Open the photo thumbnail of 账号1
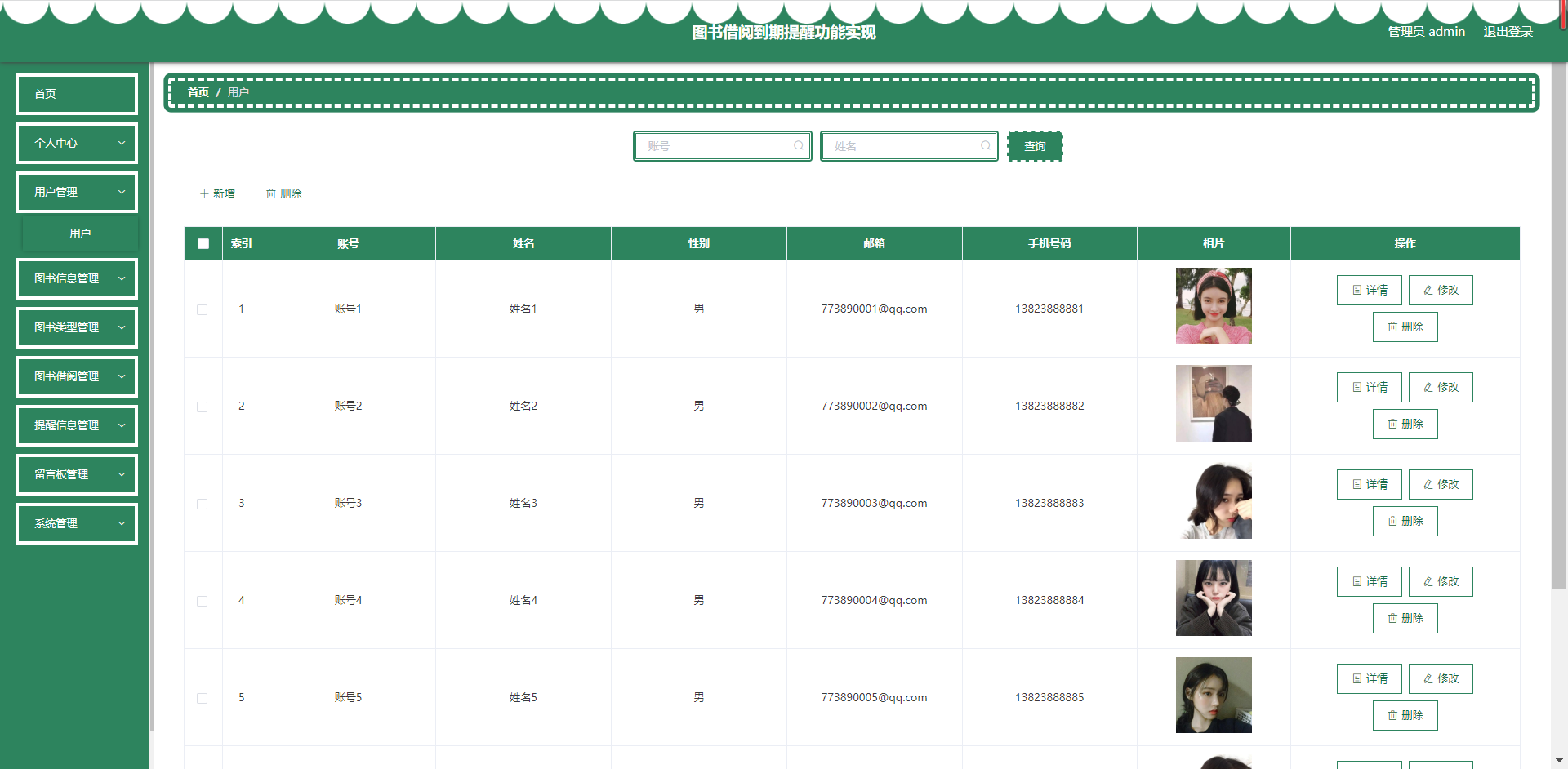Screen dimensions: 1568x769 point(1214,306)
